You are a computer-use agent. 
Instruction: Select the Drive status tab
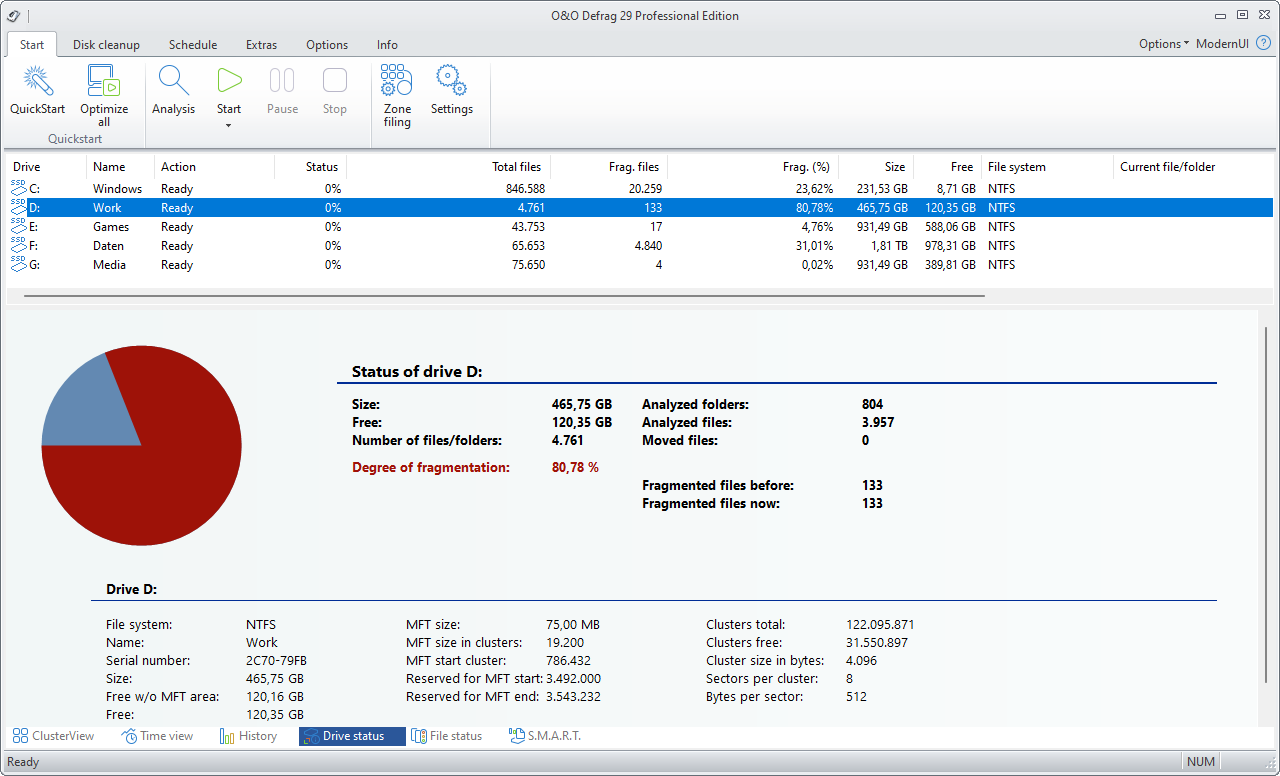[x=352, y=736]
